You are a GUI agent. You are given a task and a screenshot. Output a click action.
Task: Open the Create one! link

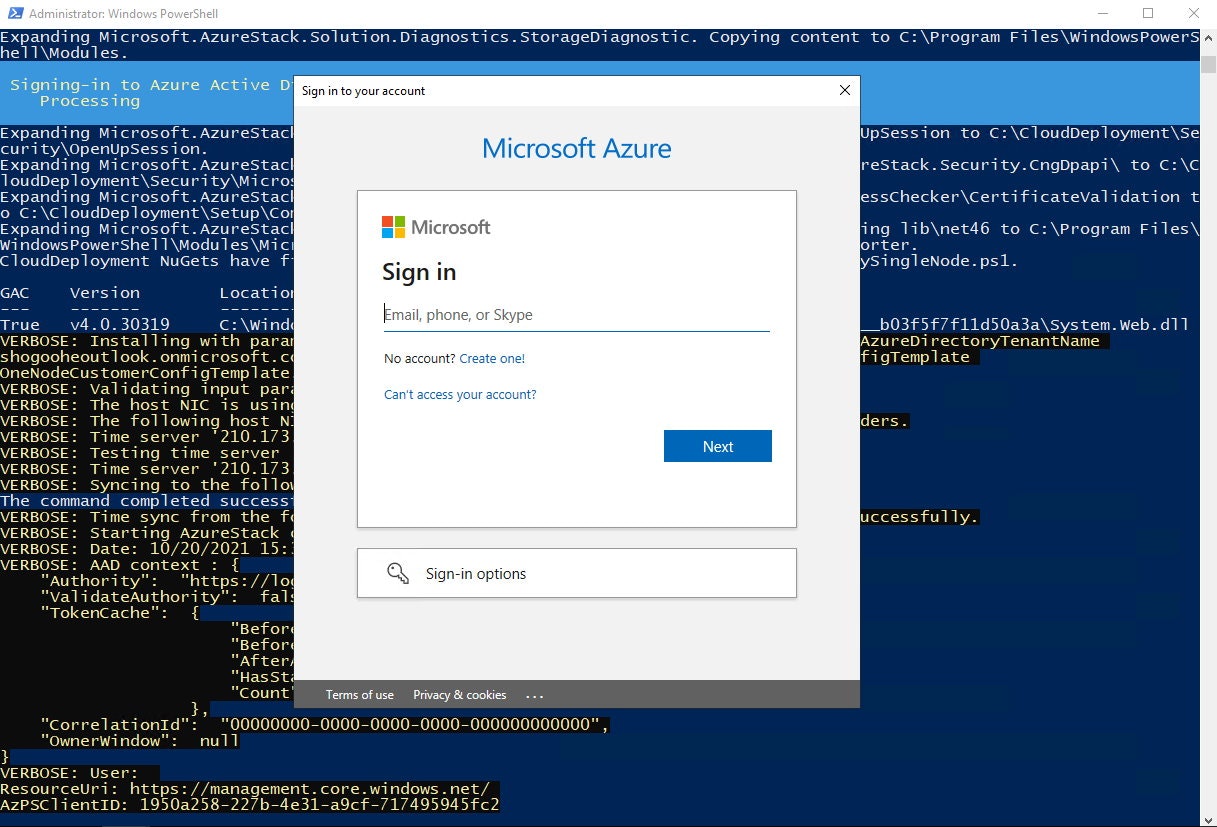click(x=492, y=358)
